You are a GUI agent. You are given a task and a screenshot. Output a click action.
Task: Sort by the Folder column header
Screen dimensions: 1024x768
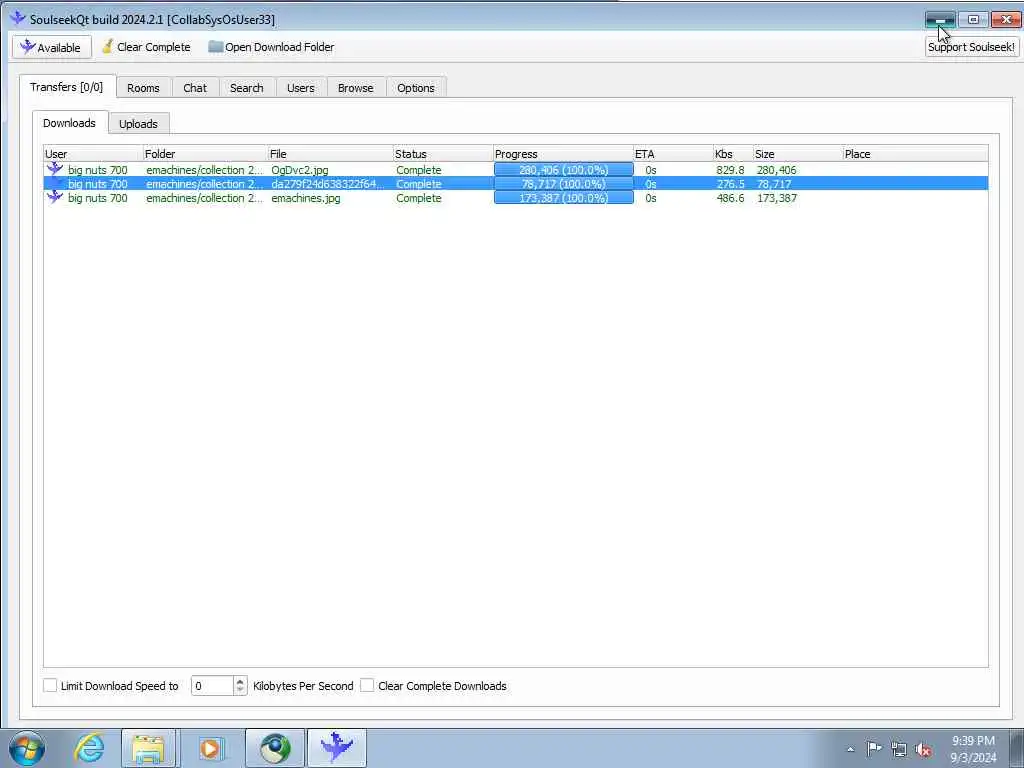[204, 154]
